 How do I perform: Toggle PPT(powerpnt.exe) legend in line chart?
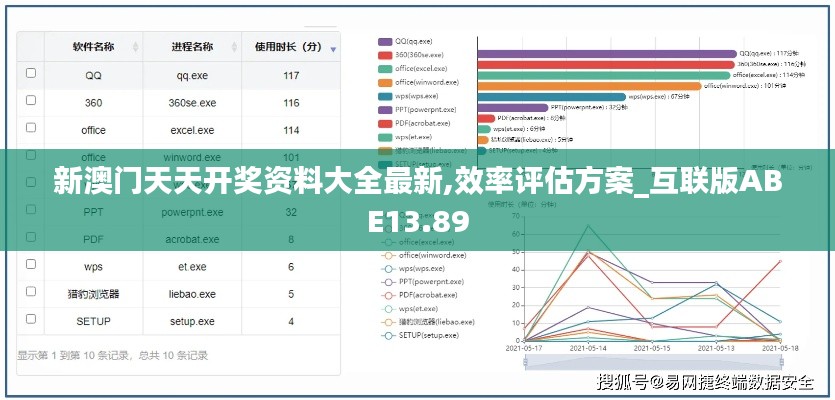pos(423,282)
